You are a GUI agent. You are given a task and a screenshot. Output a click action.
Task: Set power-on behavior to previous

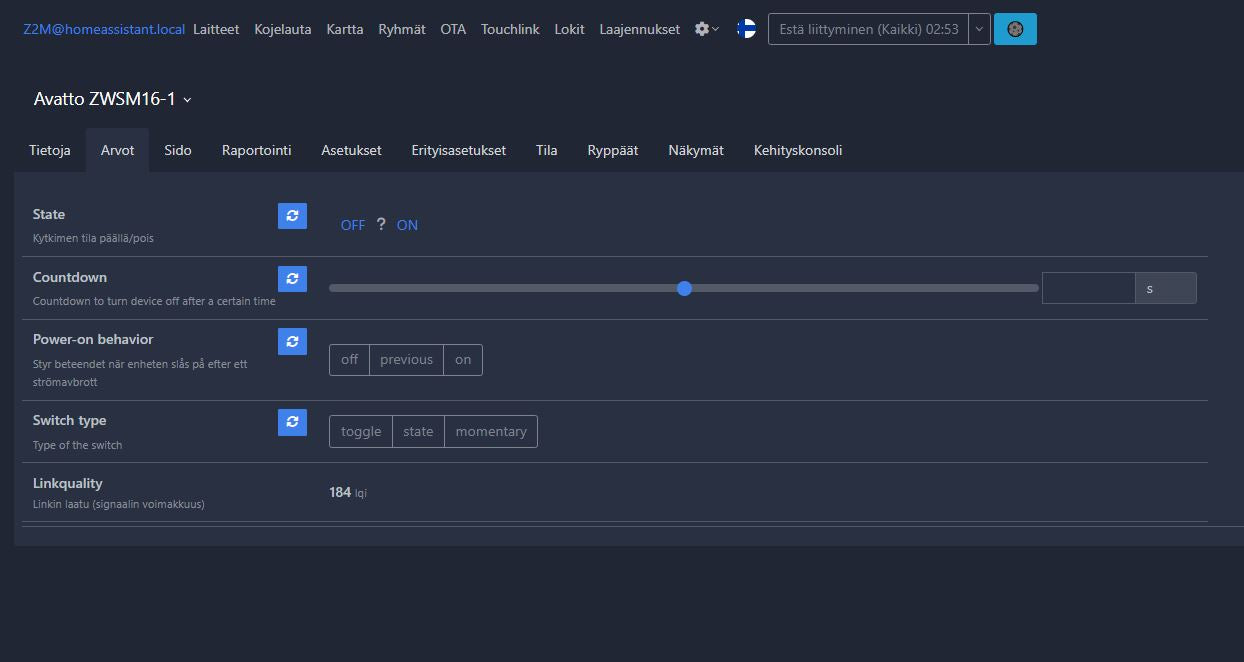tap(406, 360)
